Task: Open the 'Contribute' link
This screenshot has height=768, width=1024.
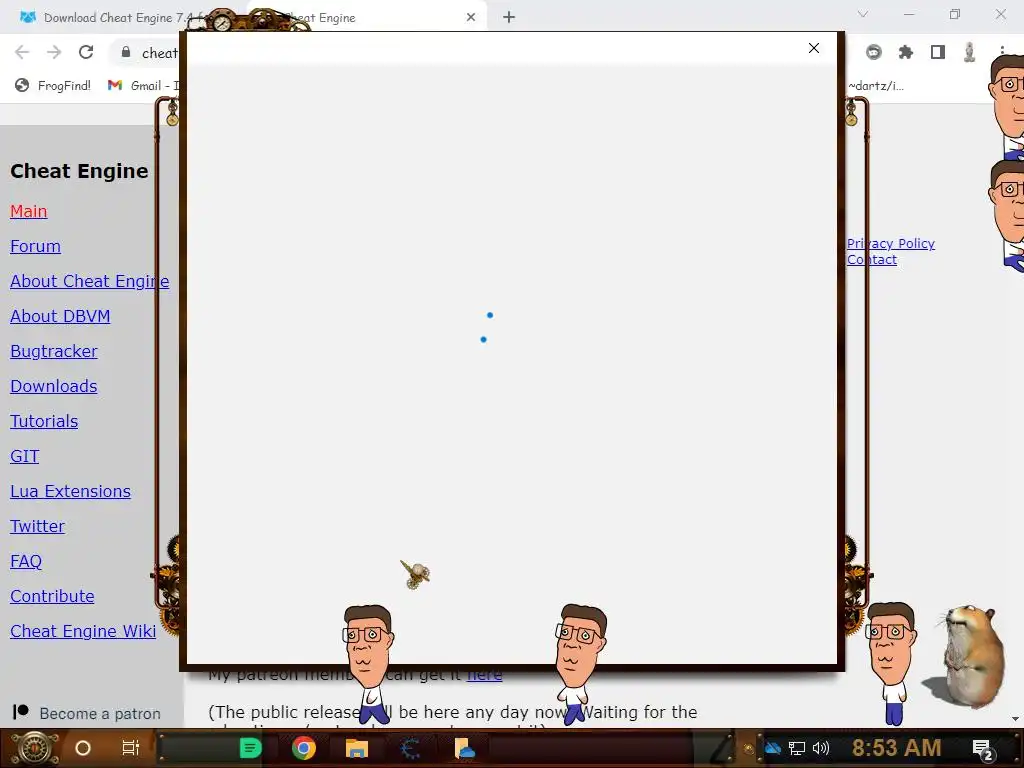Action: [x=52, y=596]
